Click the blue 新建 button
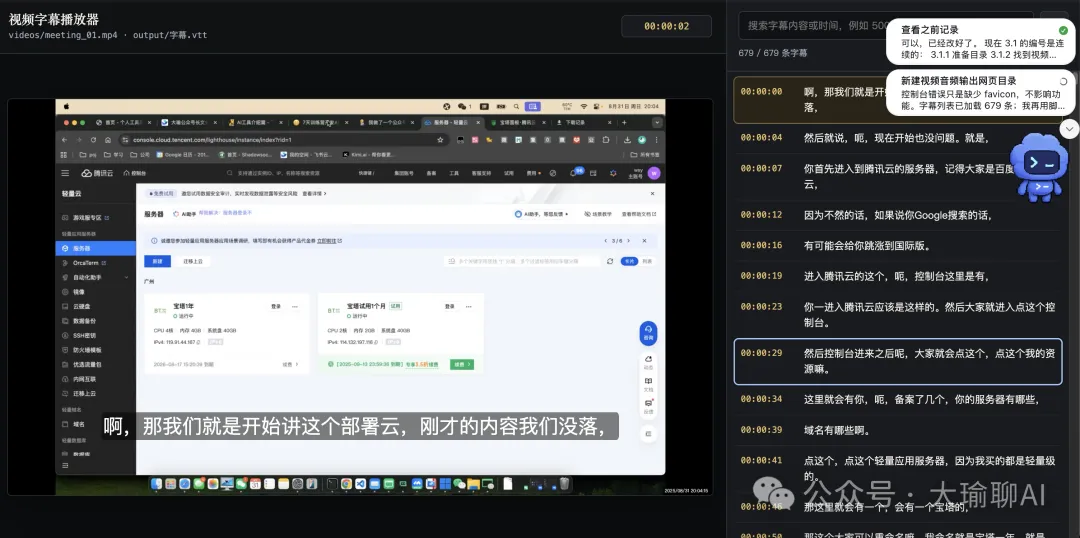 tap(157, 261)
